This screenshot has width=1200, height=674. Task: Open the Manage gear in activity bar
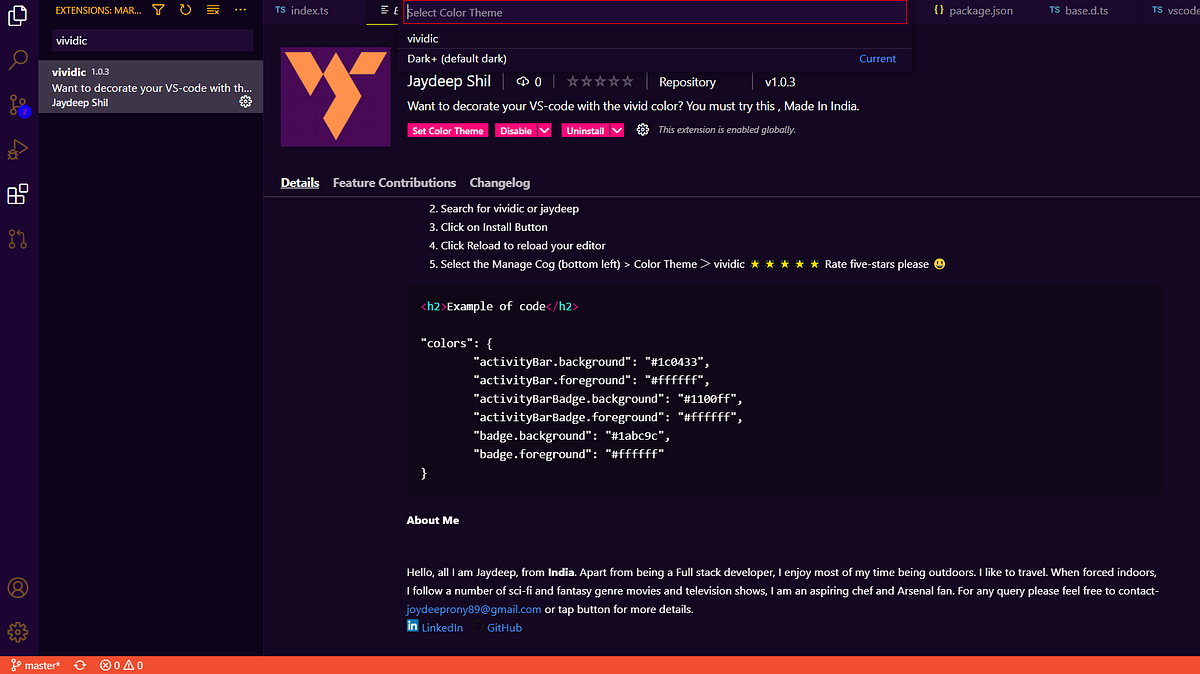point(17,631)
